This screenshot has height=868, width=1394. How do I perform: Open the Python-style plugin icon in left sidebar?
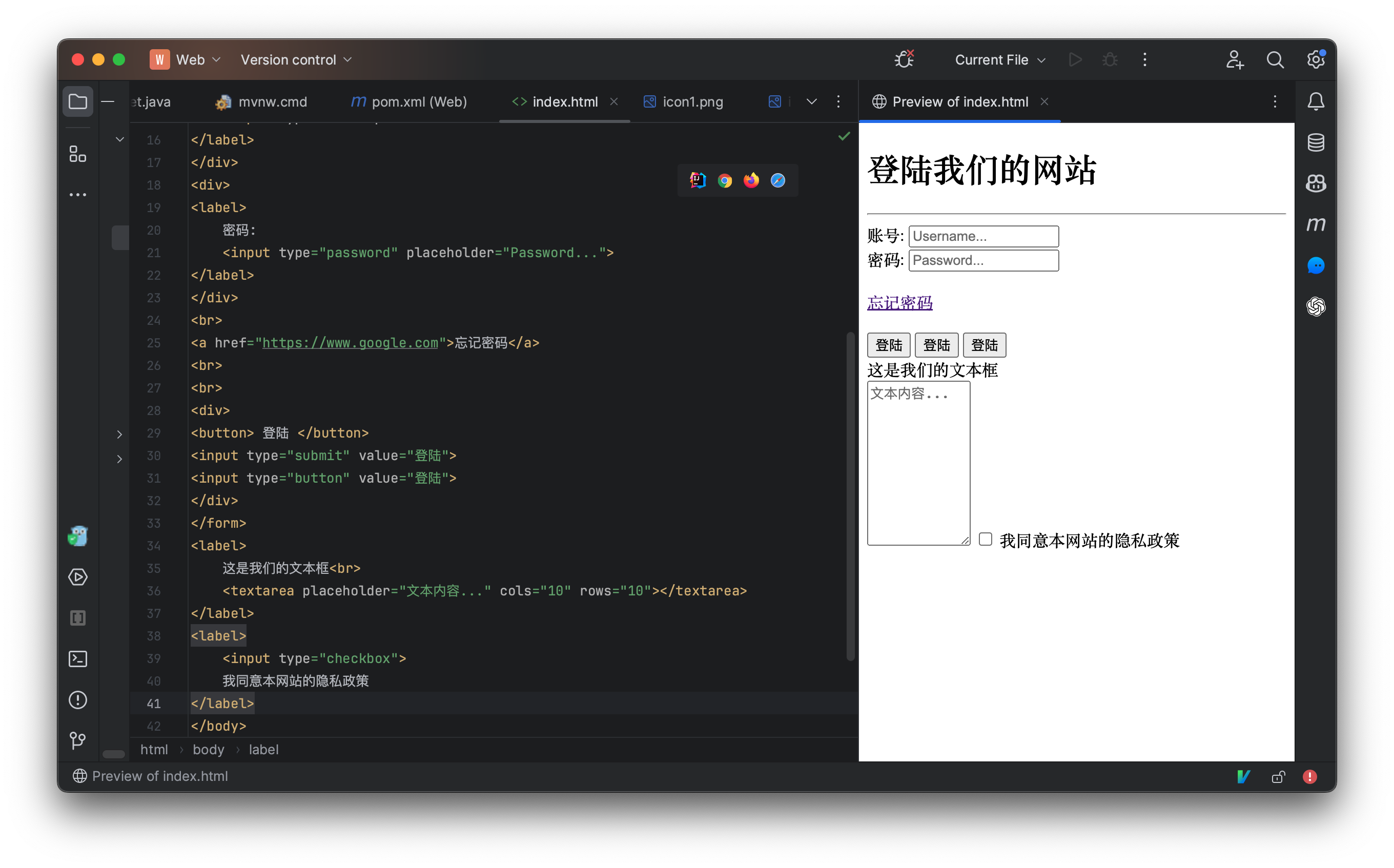(77, 536)
